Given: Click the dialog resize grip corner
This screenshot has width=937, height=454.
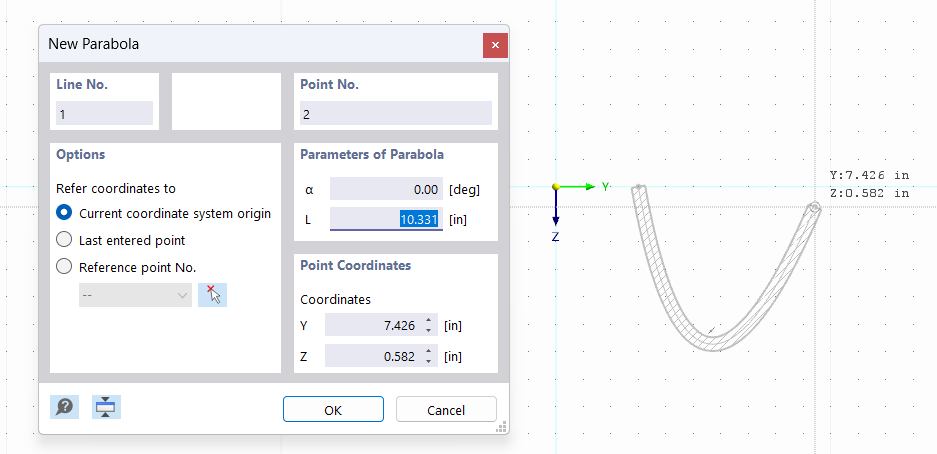Looking at the screenshot, I should coord(502,427).
